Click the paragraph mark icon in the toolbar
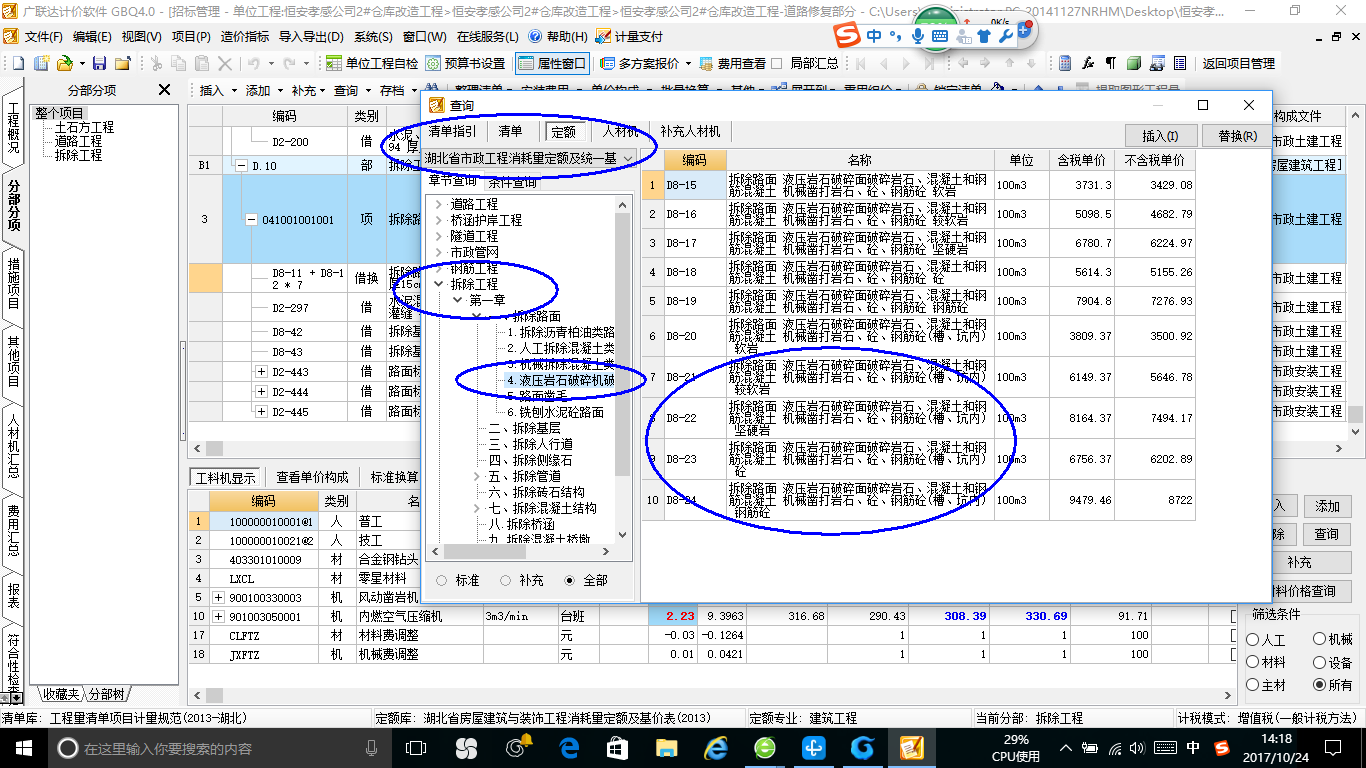Screen dimensions: 1366x768 [x=1110, y=63]
